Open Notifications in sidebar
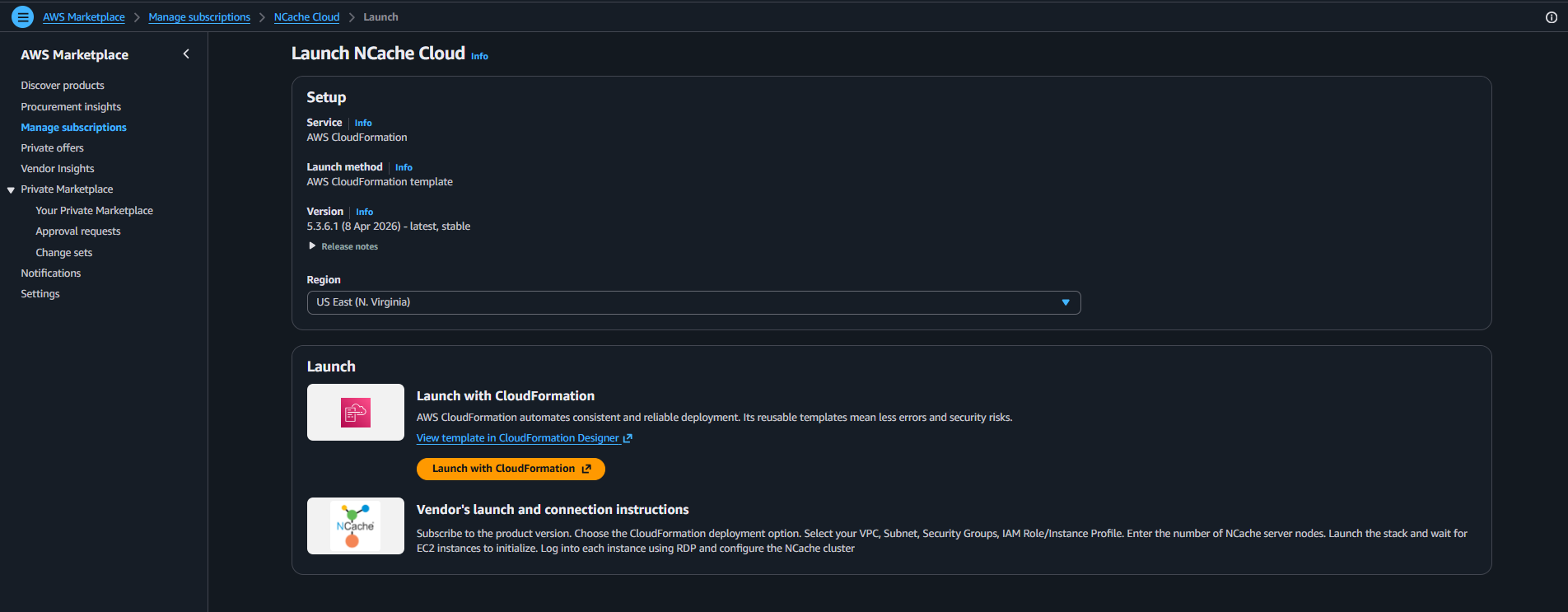This screenshot has height=612, width=1568. coord(51,273)
